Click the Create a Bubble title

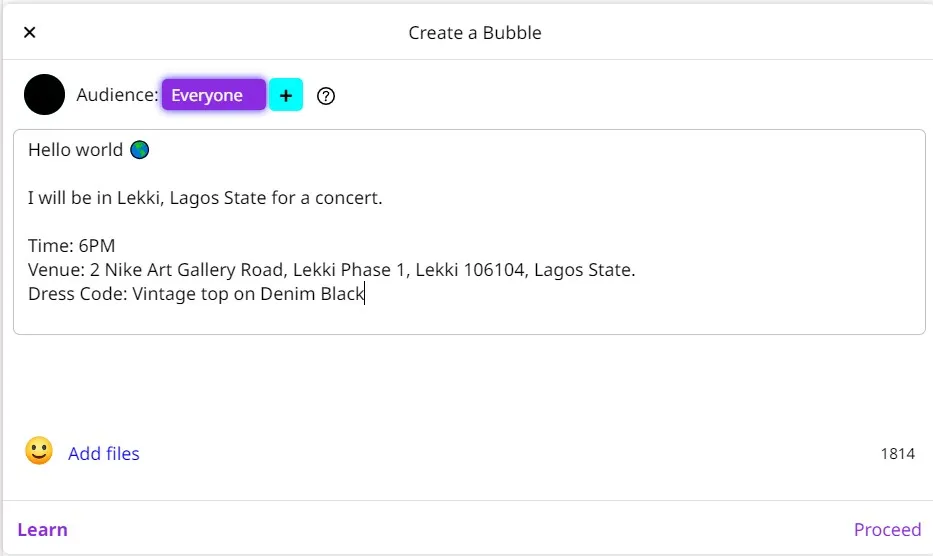(x=475, y=33)
